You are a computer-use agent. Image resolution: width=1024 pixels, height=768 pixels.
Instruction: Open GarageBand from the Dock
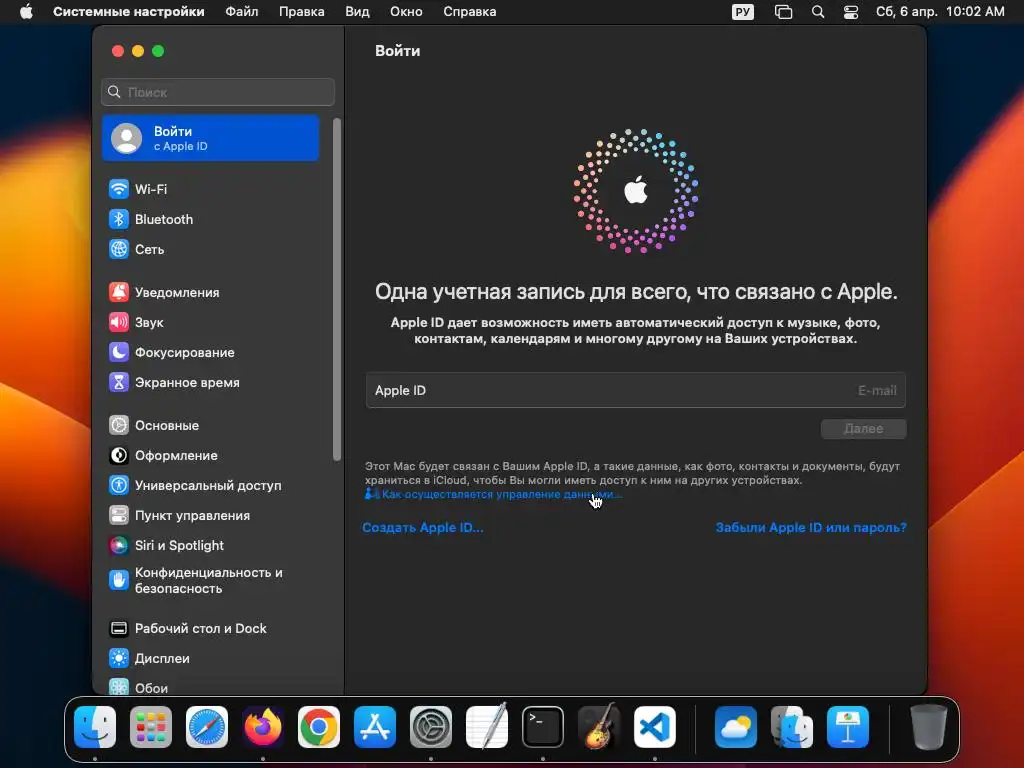click(x=599, y=727)
